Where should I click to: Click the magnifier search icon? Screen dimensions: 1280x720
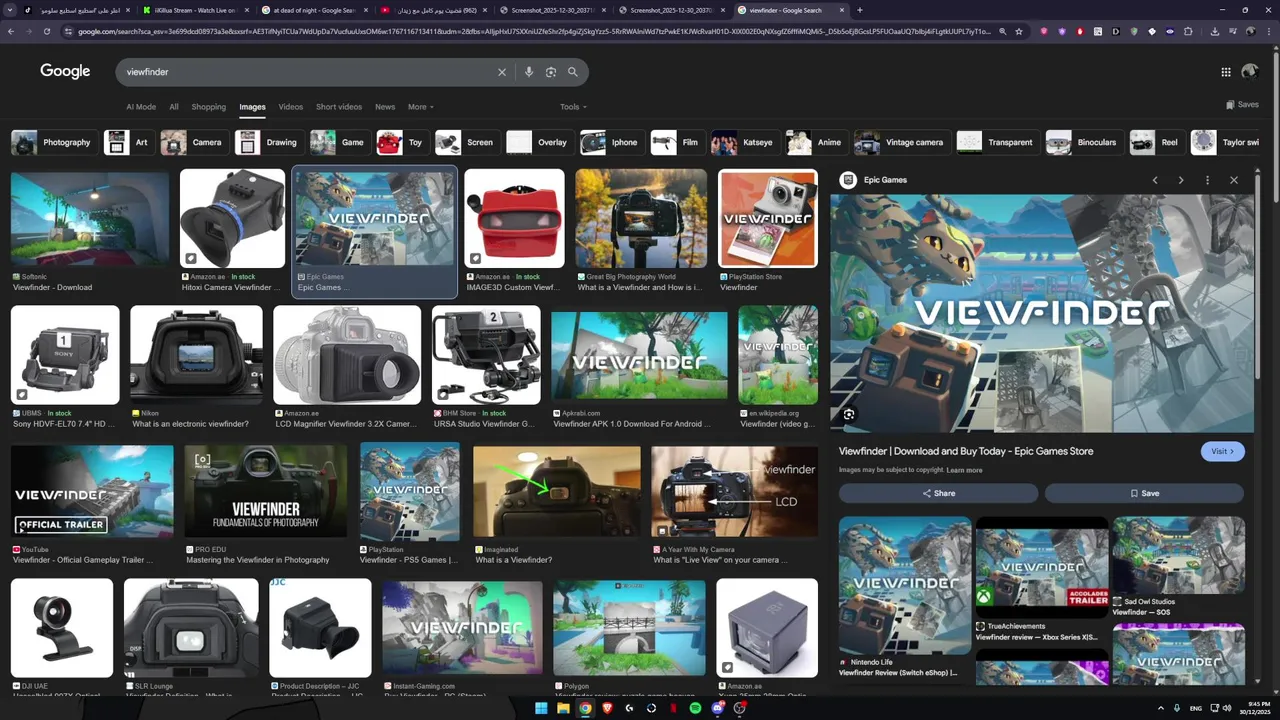click(573, 72)
